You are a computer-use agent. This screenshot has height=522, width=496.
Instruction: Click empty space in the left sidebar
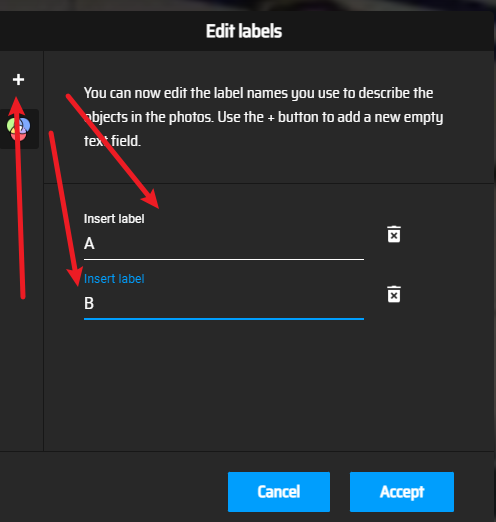pyautogui.click(x=22, y=367)
